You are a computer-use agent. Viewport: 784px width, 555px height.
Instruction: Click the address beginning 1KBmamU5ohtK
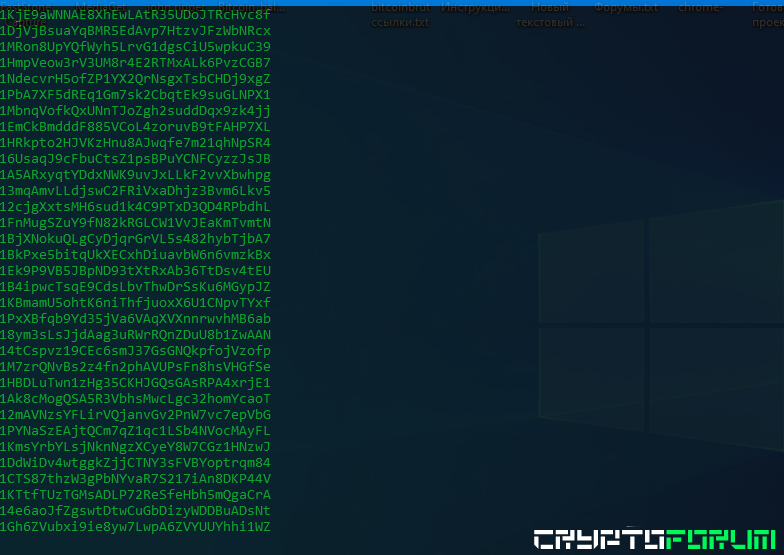tap(135, 302)
